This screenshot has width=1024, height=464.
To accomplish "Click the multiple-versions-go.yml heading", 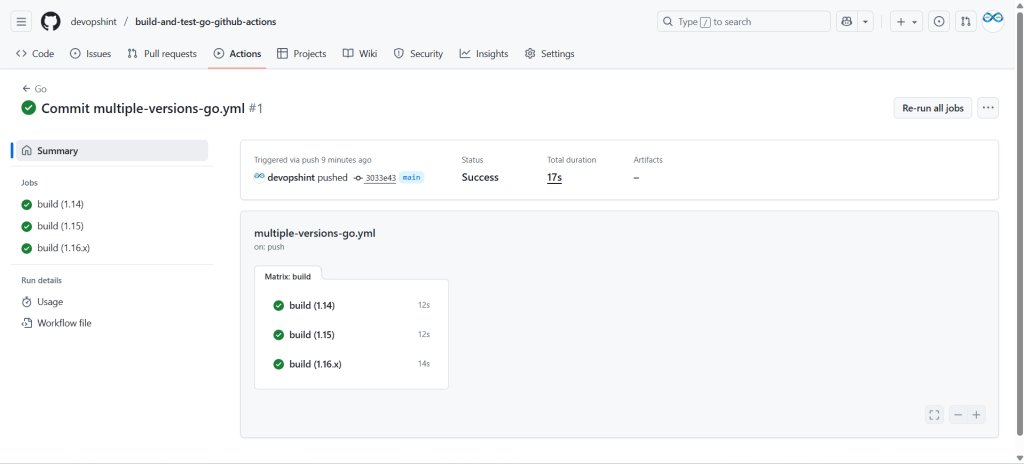I will [315, 233].
